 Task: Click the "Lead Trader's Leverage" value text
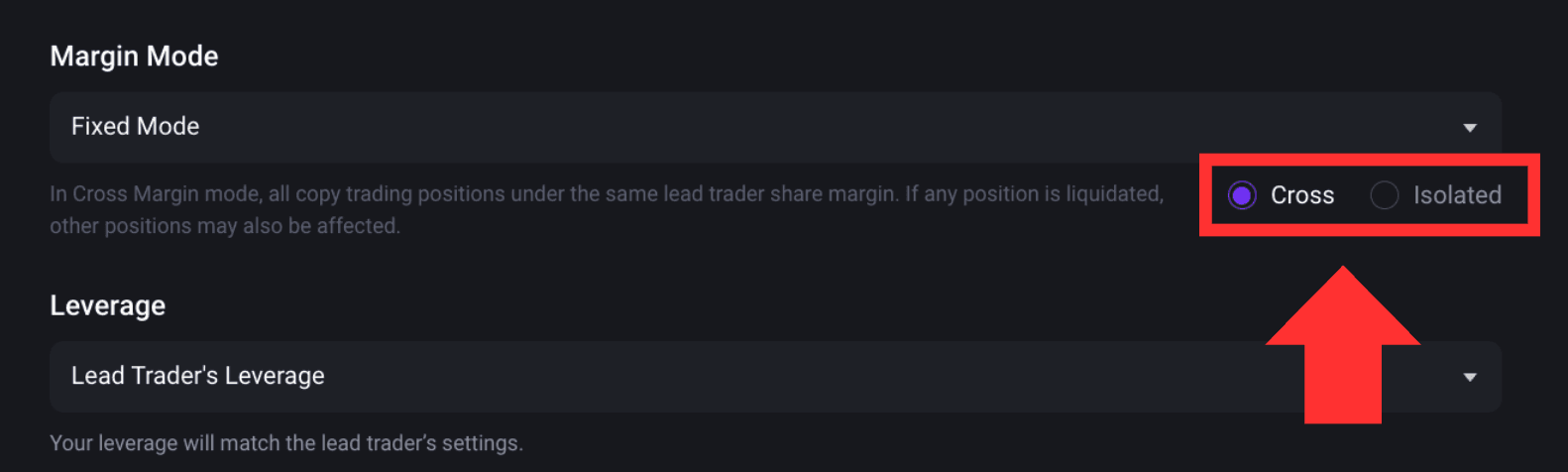pos(198,376)
